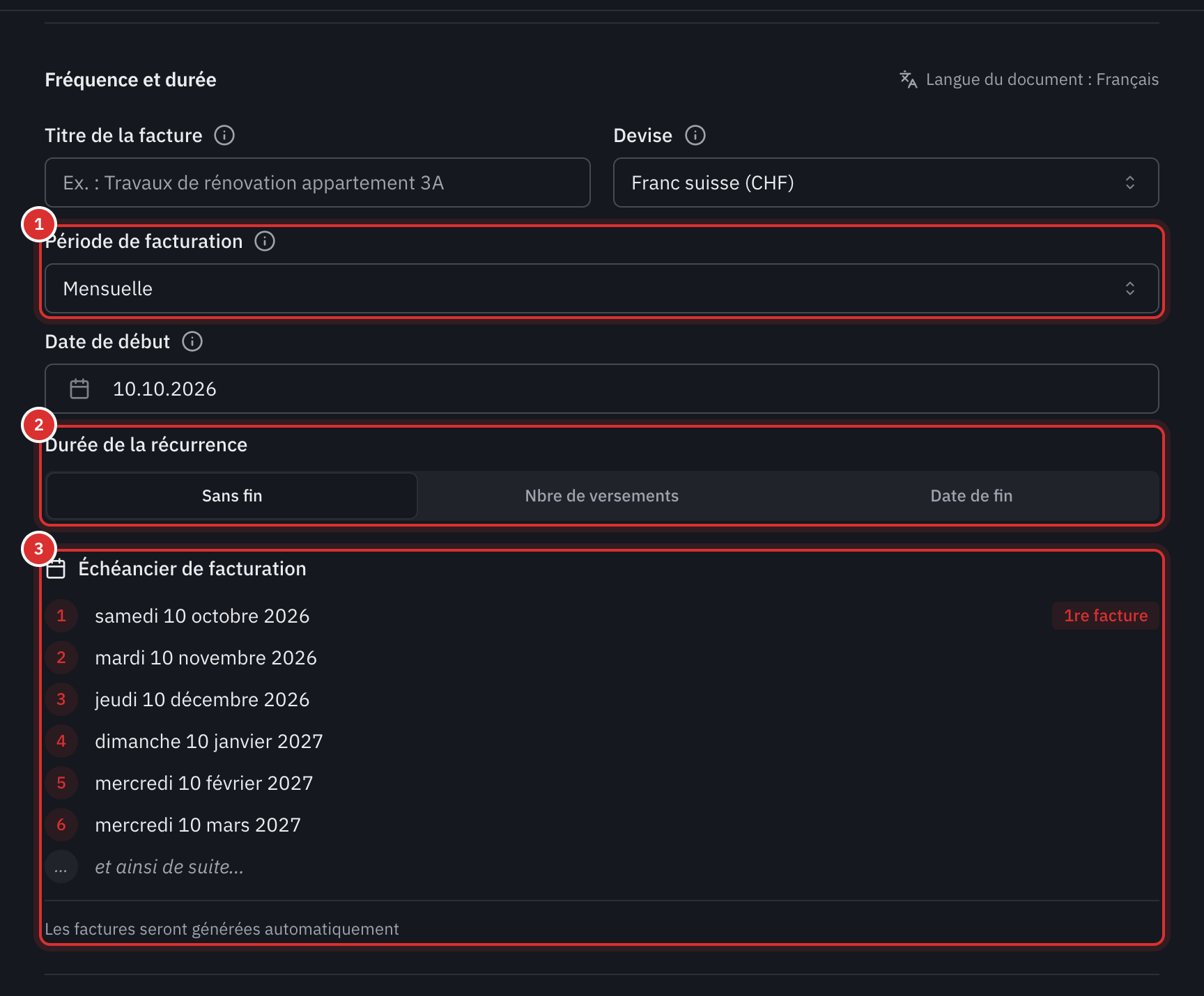Click the 1re facture badge

[x=1105, y=616]
